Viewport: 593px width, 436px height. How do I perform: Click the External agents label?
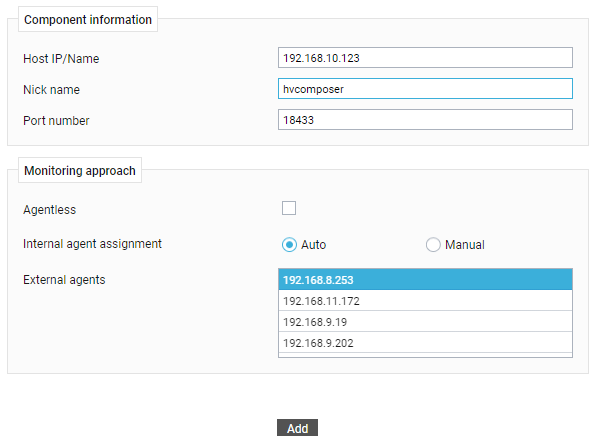[64, 280]
